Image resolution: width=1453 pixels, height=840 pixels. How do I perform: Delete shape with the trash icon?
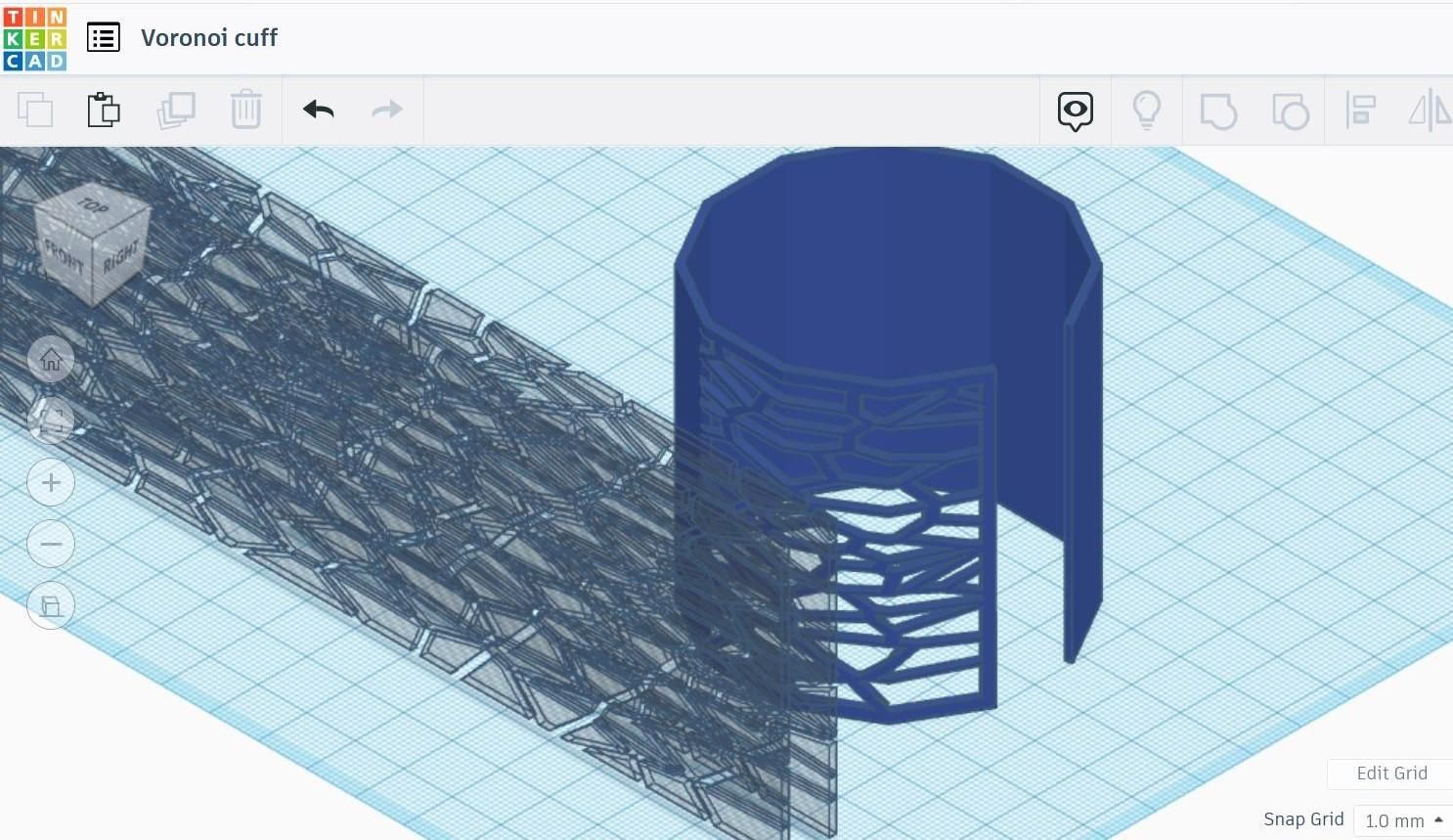point(245,110)
